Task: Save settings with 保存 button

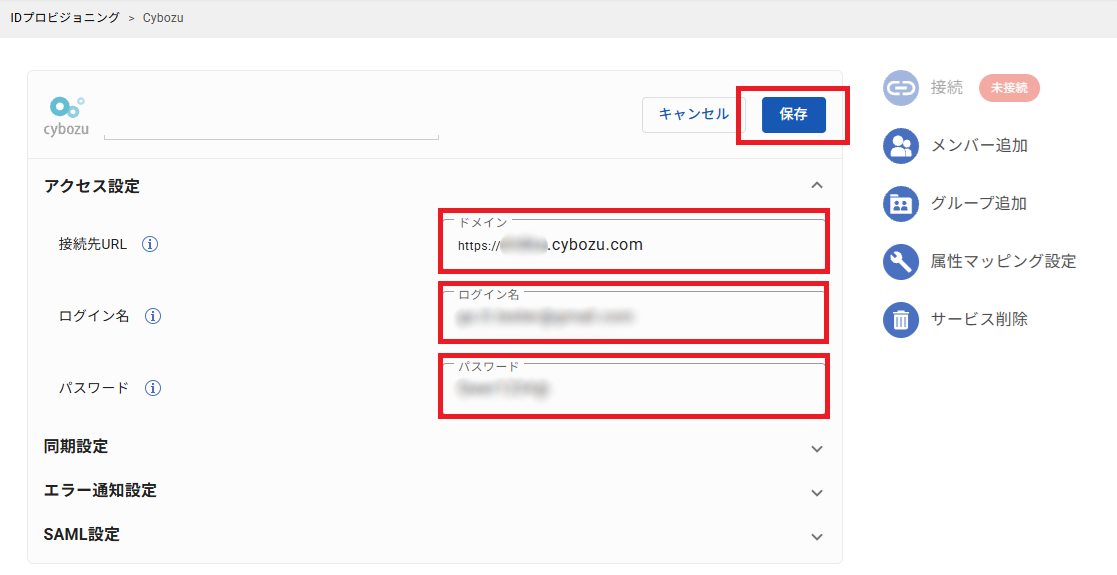Action: click(x=794, y=115)
